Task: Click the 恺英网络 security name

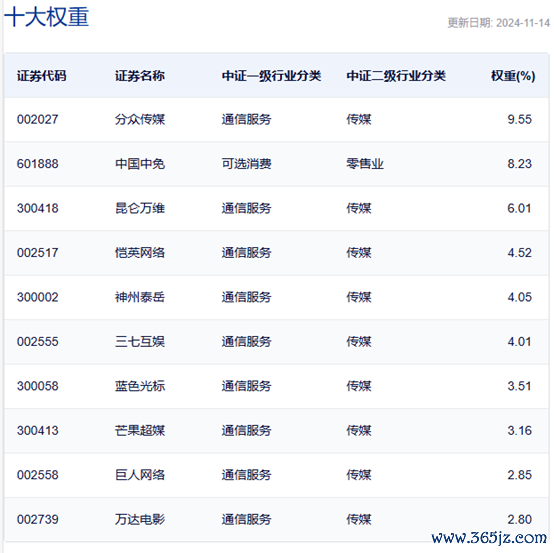Action: (140, 253)
